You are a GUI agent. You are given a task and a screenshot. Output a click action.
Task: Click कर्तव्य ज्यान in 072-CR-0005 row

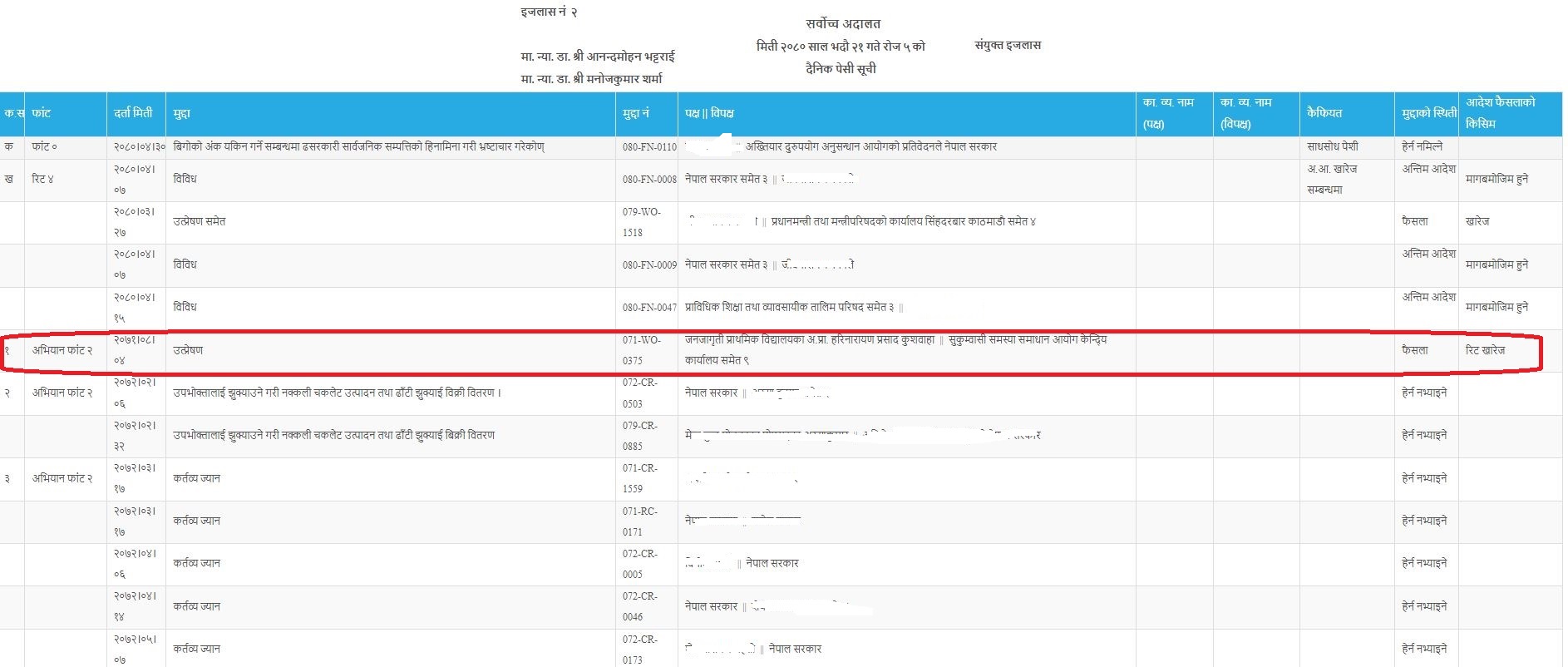[x=196, y=564]
